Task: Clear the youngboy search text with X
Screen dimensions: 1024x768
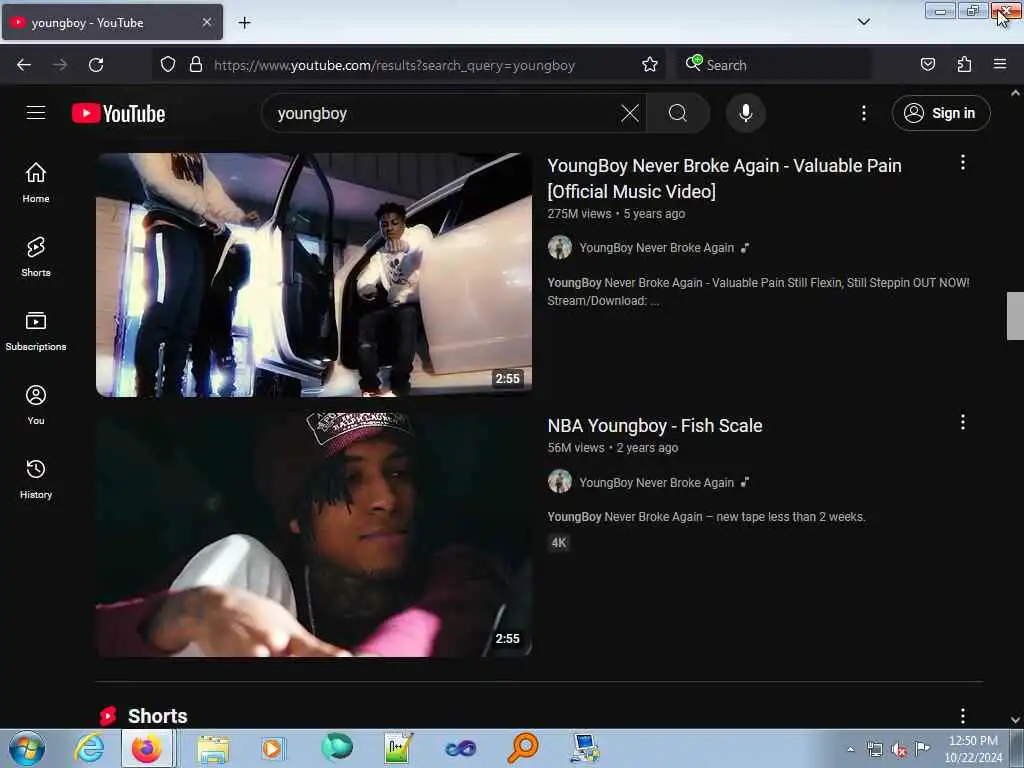Action: coord(630,114)
